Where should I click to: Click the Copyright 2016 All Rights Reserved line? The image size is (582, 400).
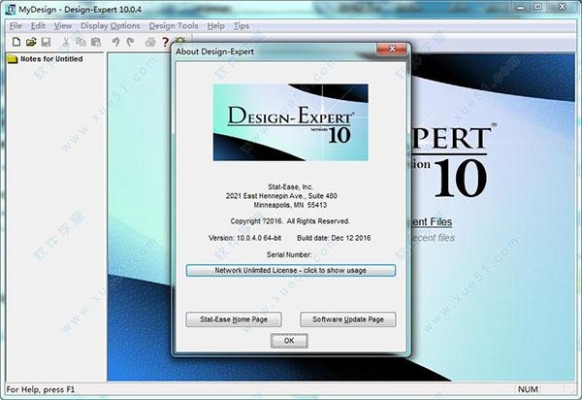tap(290, 221)
